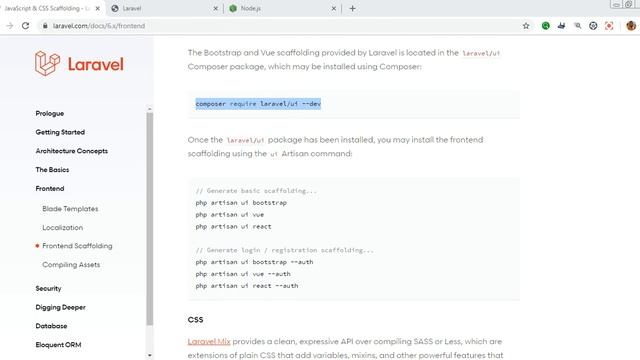The image size is (640, 360).
Task: Go to Frontend Scaffolding page
Action: [x=77, y=246]
